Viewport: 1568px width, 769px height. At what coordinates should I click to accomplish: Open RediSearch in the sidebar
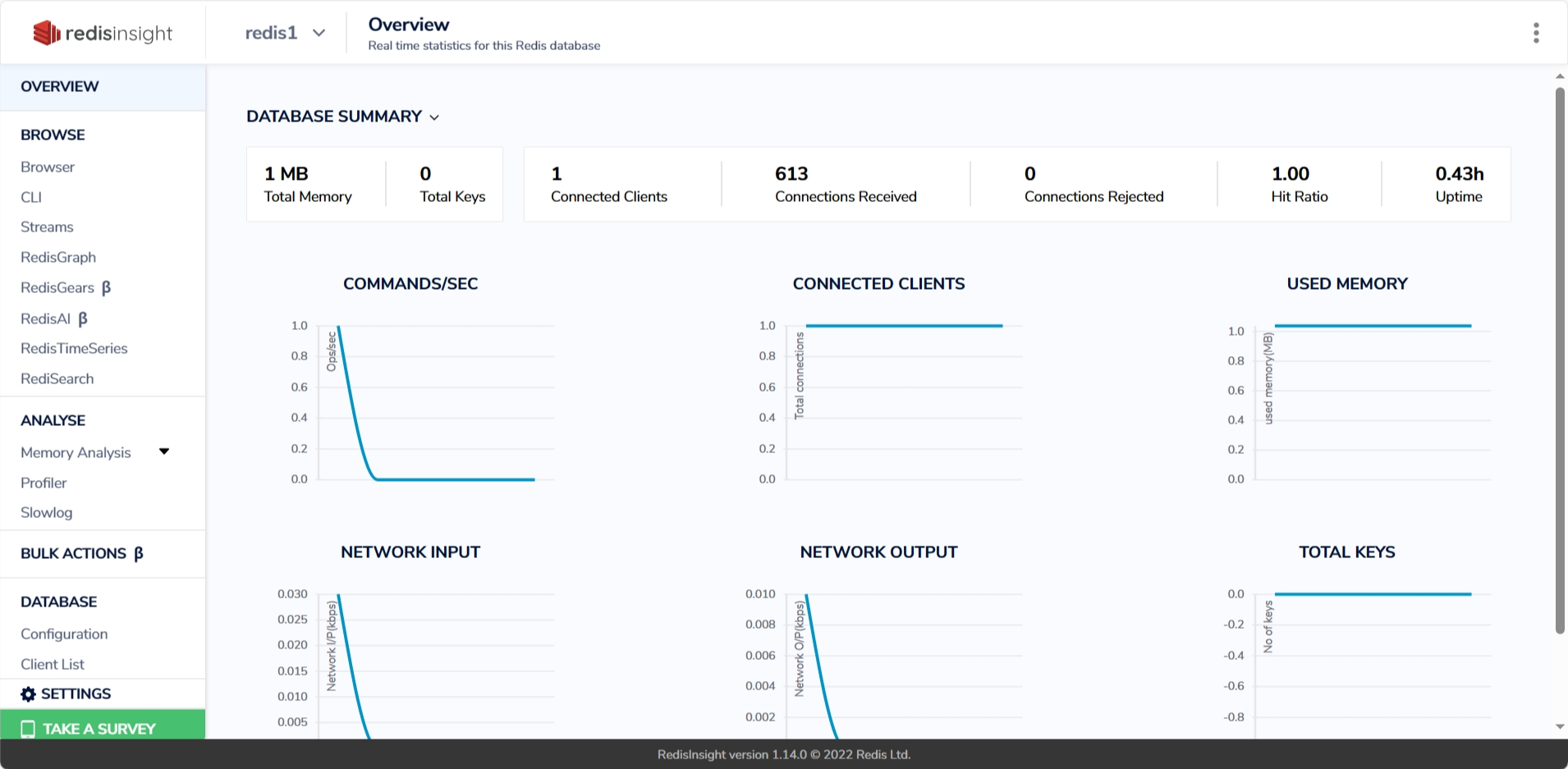(x=57, y=379)
